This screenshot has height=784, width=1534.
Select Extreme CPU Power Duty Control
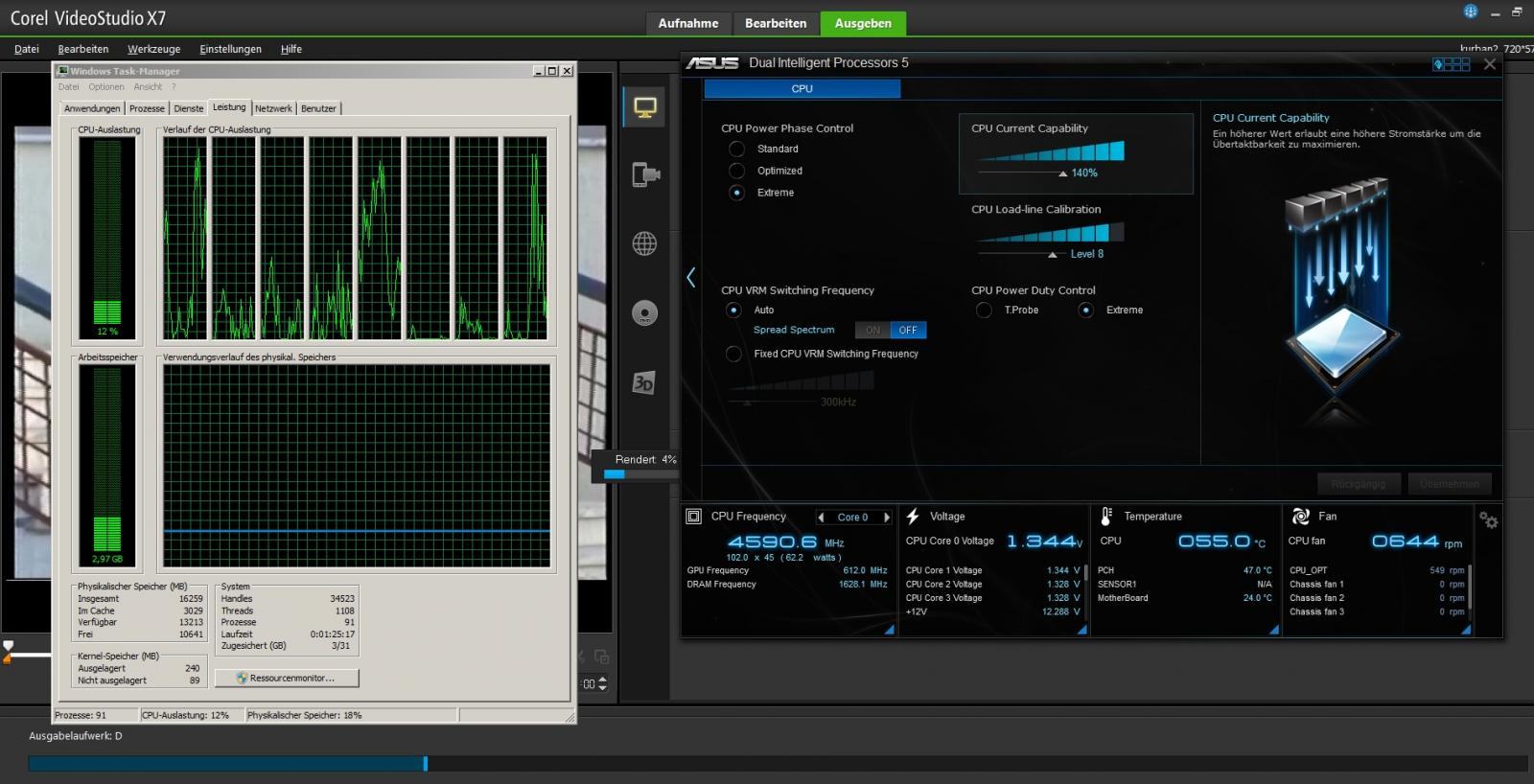point(1085,310)
